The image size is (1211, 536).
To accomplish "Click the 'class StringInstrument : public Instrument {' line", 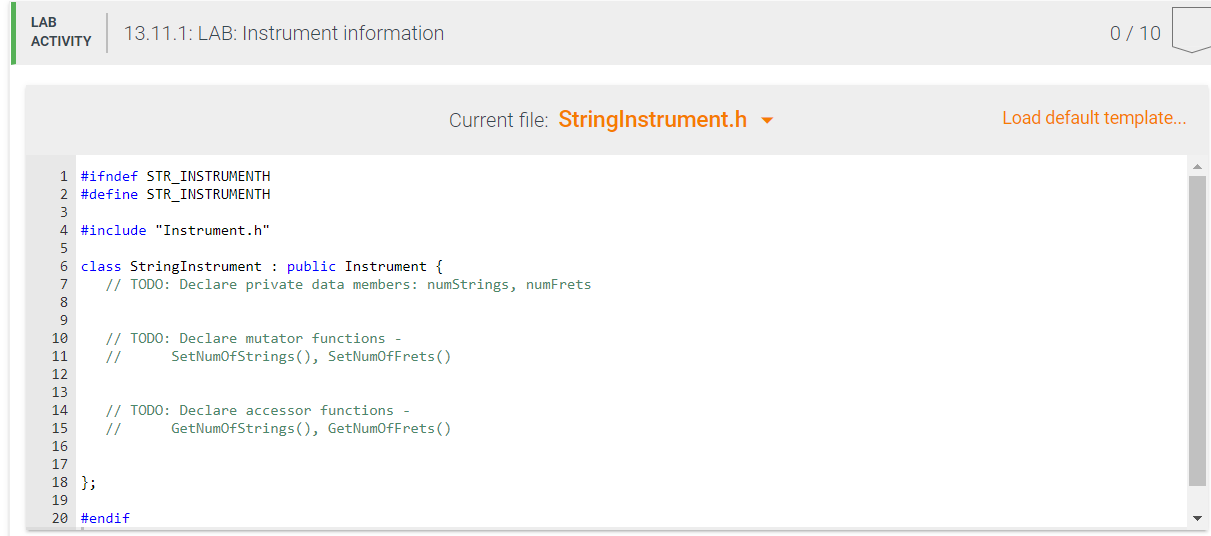I will click(261, 266).
